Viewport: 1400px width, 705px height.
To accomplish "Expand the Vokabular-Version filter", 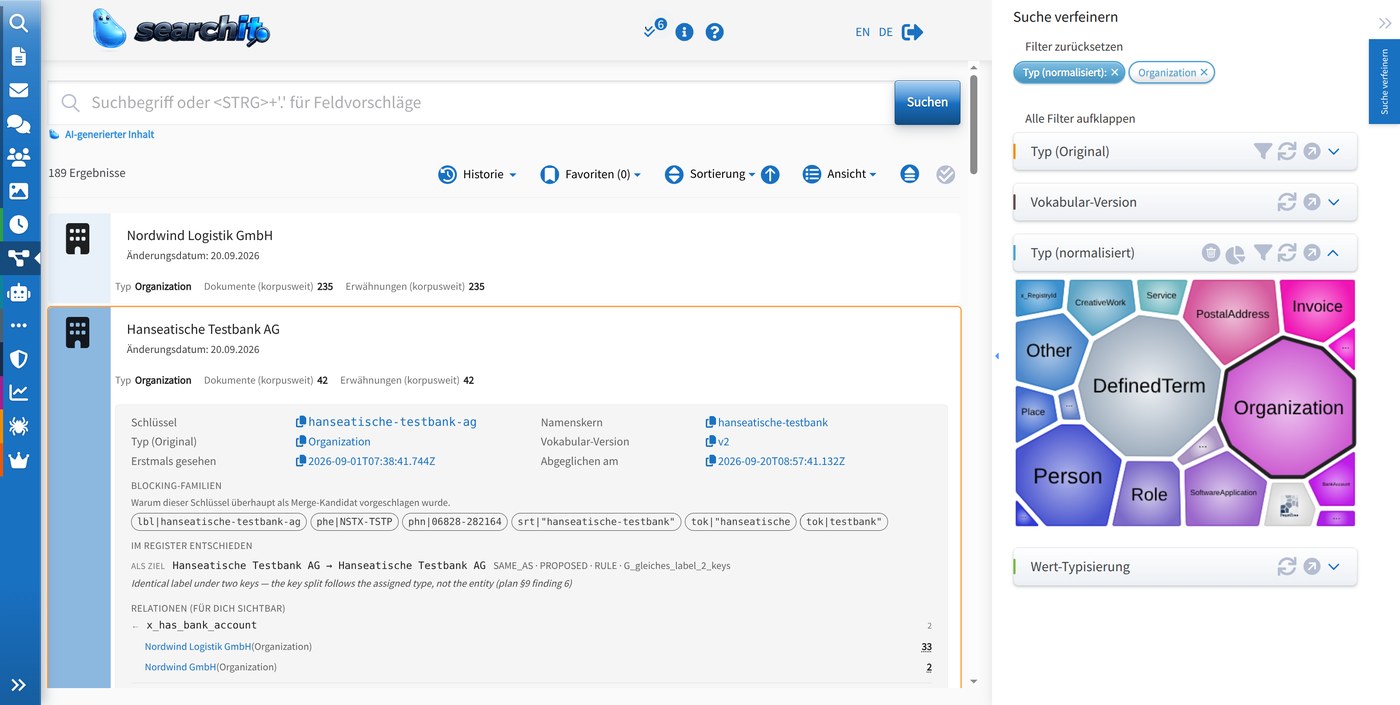I will tap(1333, 202).
